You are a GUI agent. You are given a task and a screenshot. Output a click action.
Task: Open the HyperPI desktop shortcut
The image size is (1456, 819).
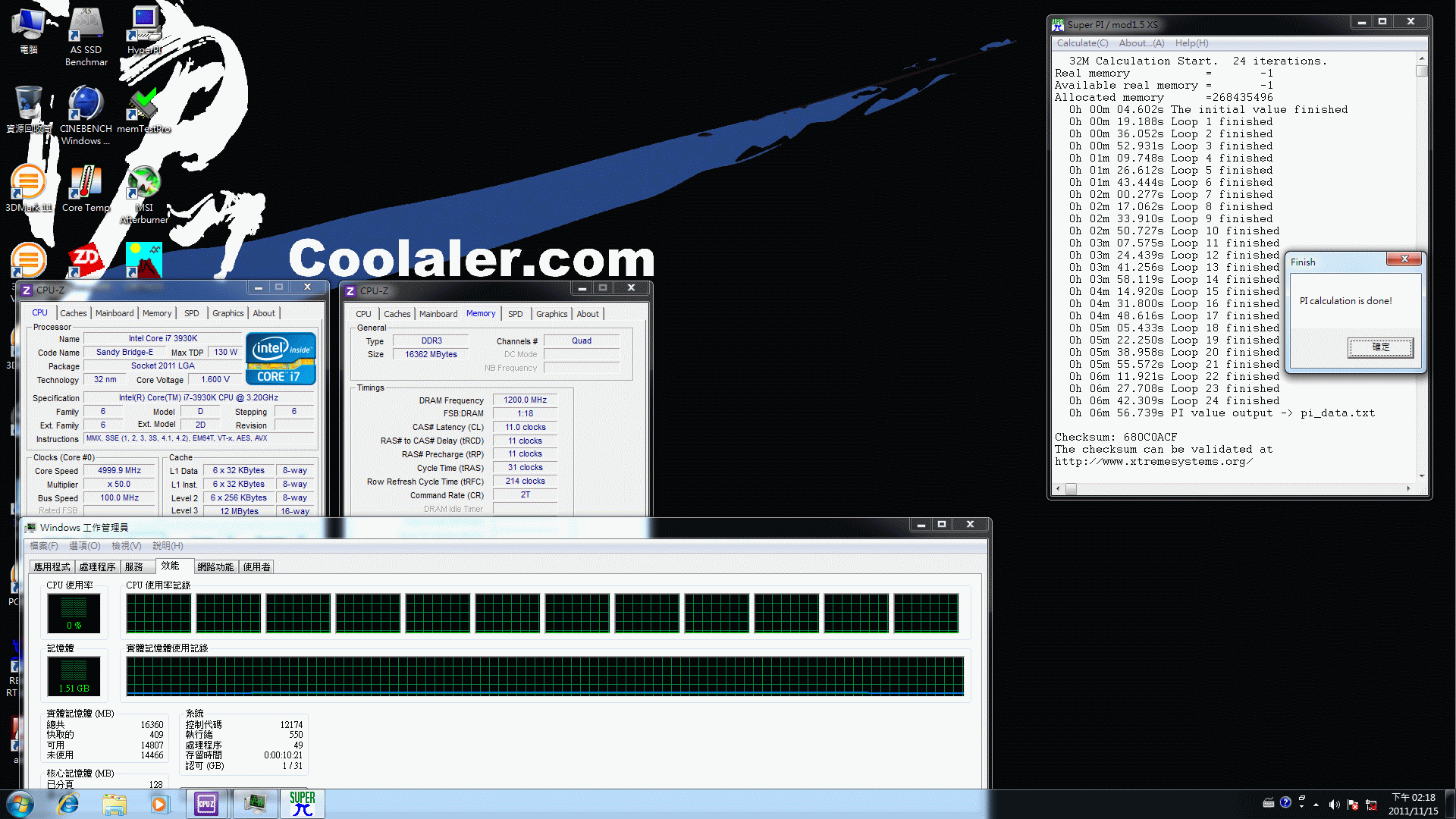144,30
